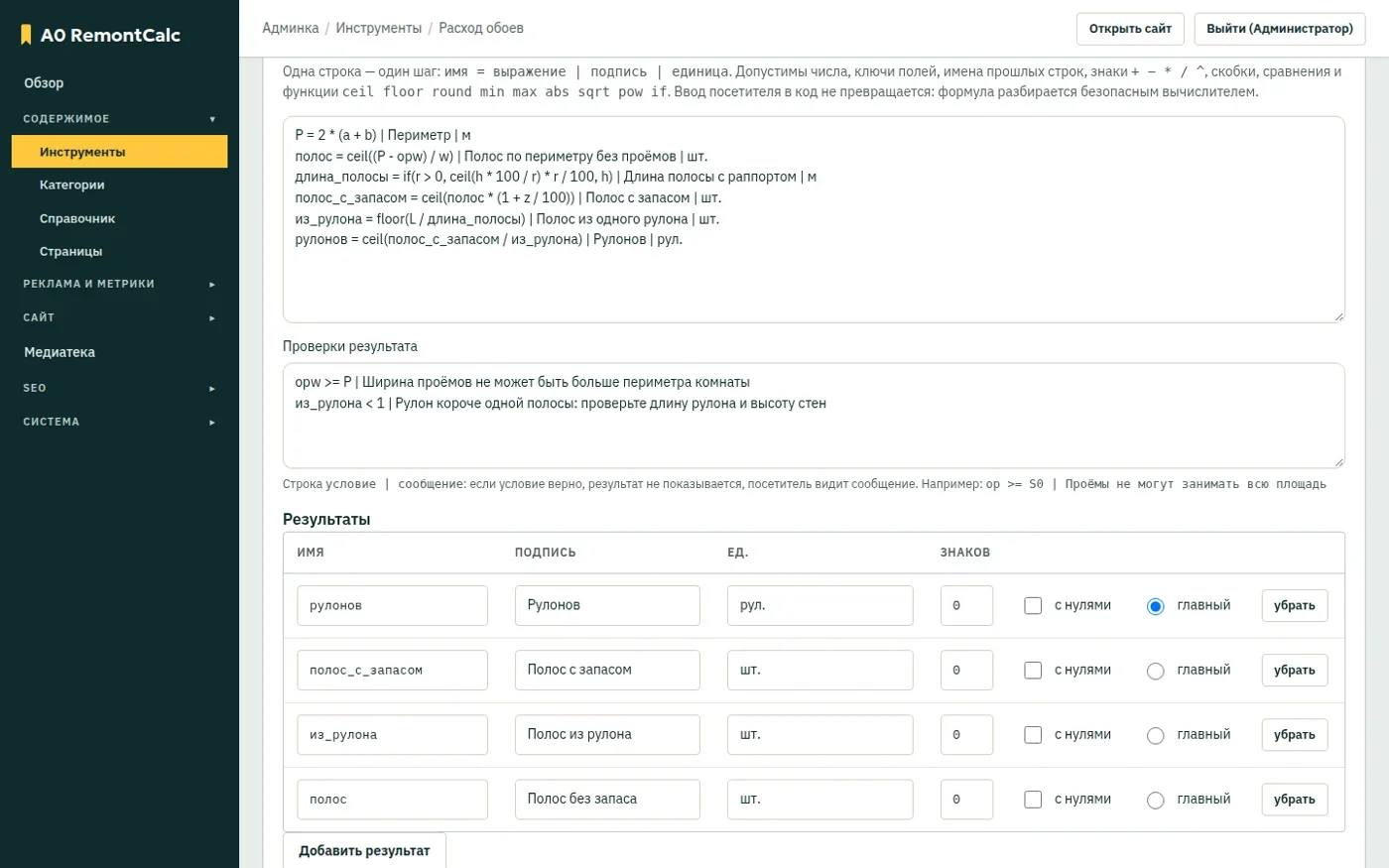Screen dimensions: 1389x868
Task: Open the Справочник sidebar item
Action: pyautogui.click(x=119, y=218)
